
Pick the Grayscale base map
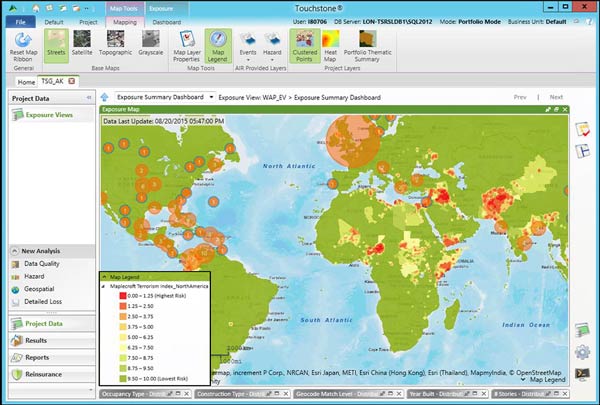pyautogui.click(x=150, y=44)
